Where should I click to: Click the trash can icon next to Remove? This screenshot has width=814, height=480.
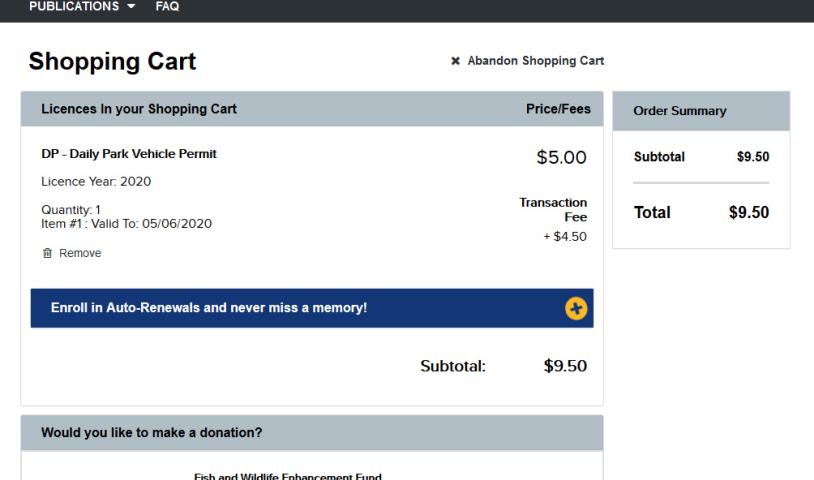49,253
